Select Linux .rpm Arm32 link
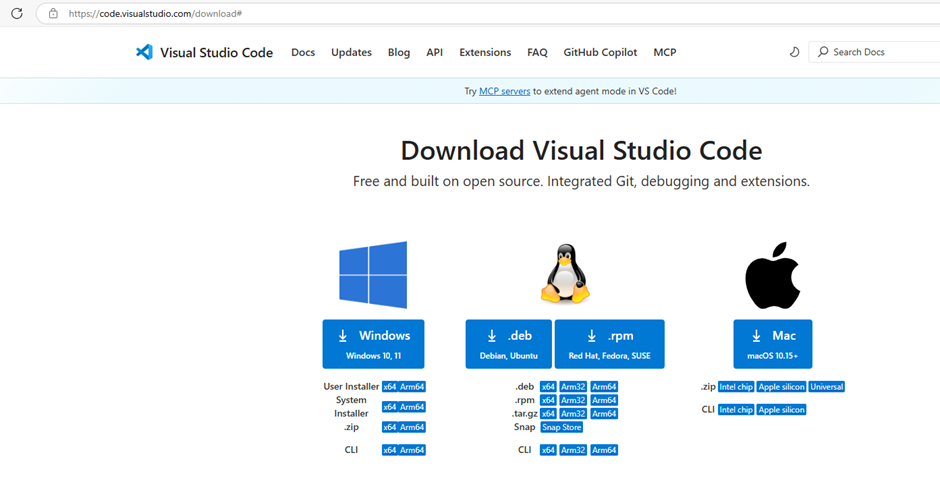 573,400
